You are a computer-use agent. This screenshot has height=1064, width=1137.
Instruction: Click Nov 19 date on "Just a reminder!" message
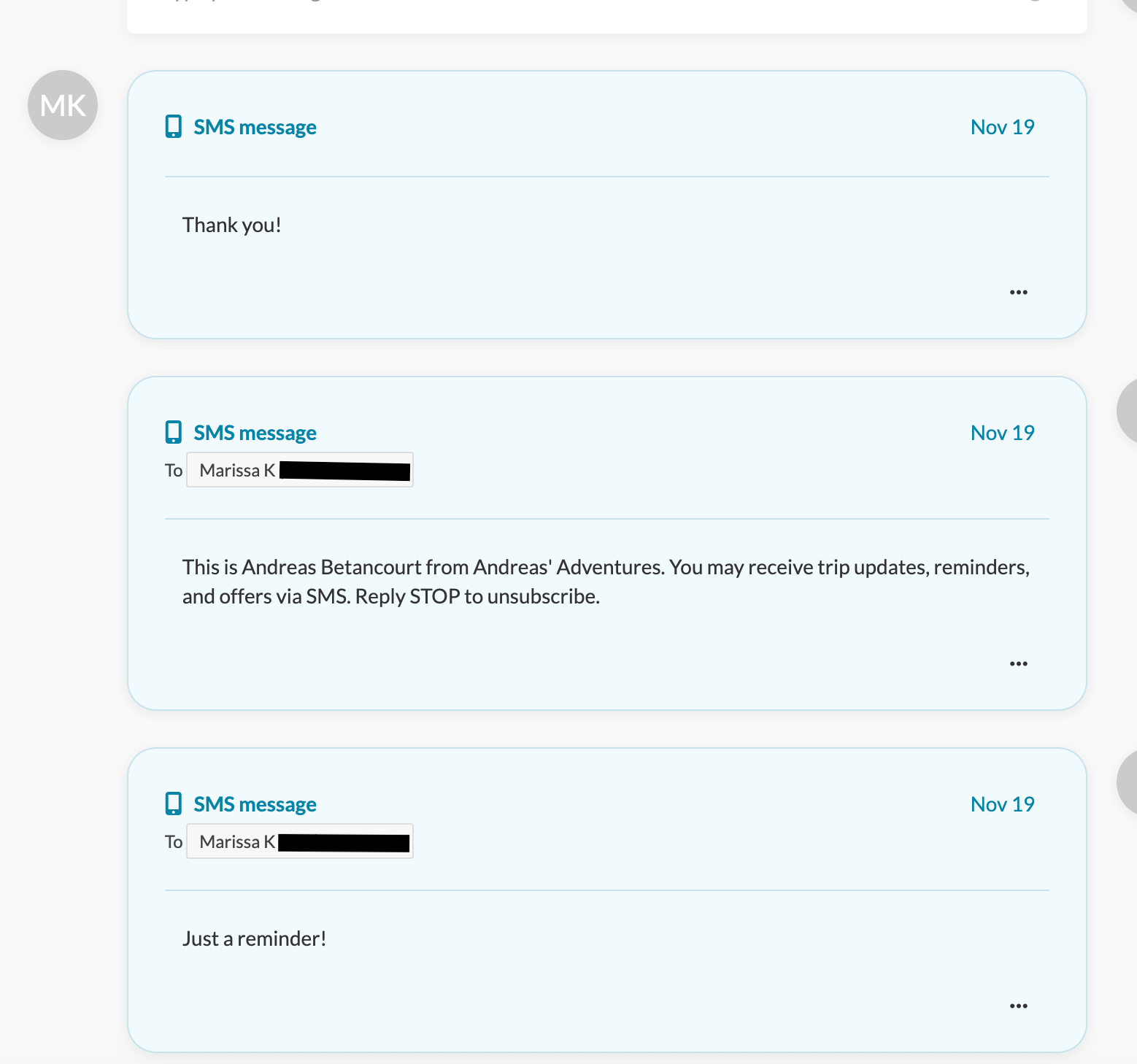(1002, 804)
